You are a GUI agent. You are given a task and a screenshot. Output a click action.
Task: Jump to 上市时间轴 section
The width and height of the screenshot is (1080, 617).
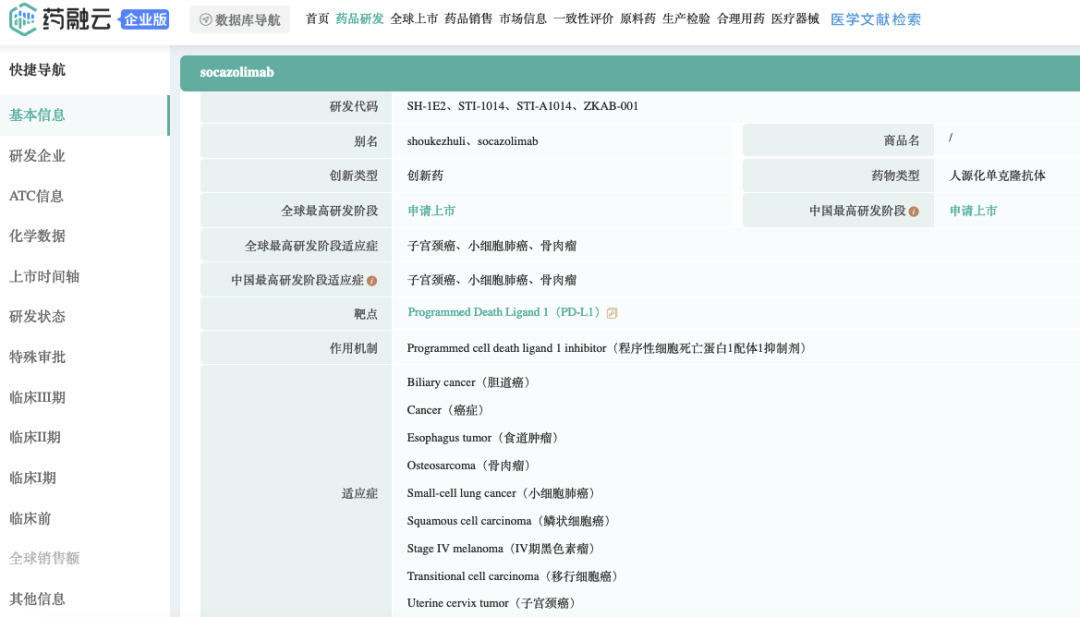pos(44,277)
